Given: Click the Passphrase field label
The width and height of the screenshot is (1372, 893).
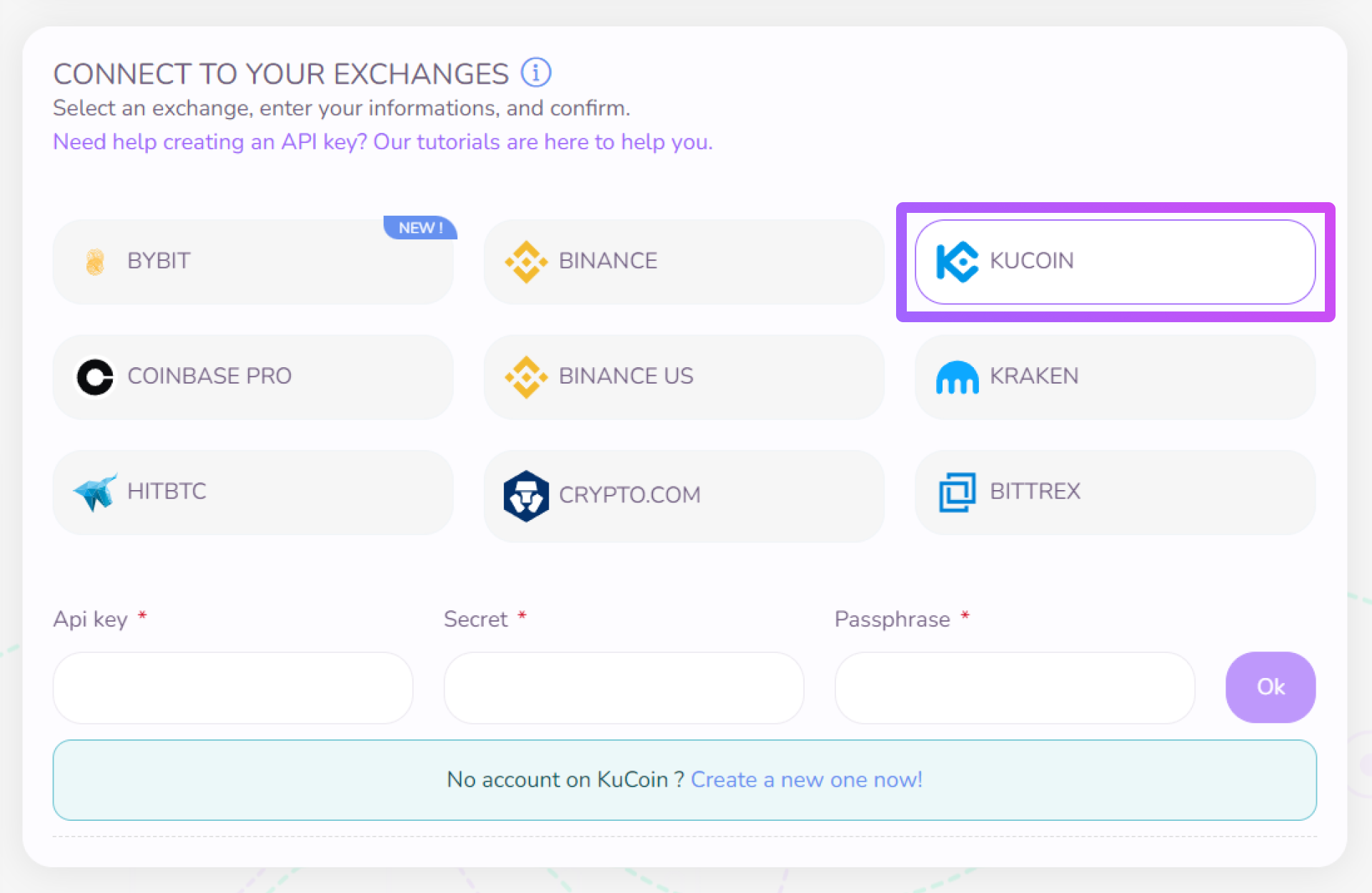Looking at the screenshot, I should tap(893, 619).
